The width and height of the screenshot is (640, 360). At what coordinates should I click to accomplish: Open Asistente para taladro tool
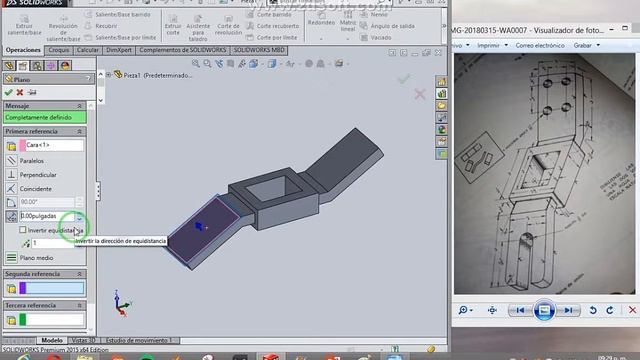(198, 28)
